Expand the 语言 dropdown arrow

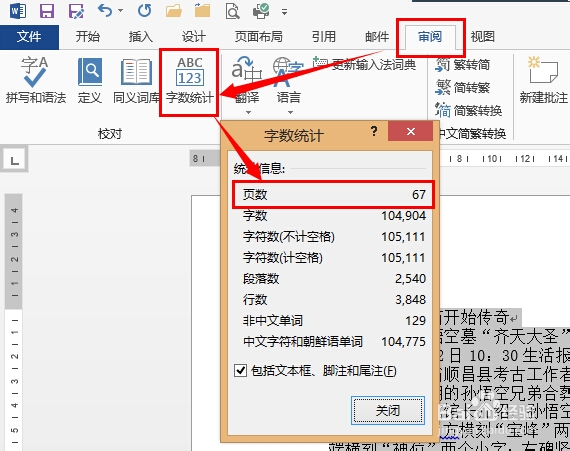(290, 112)
